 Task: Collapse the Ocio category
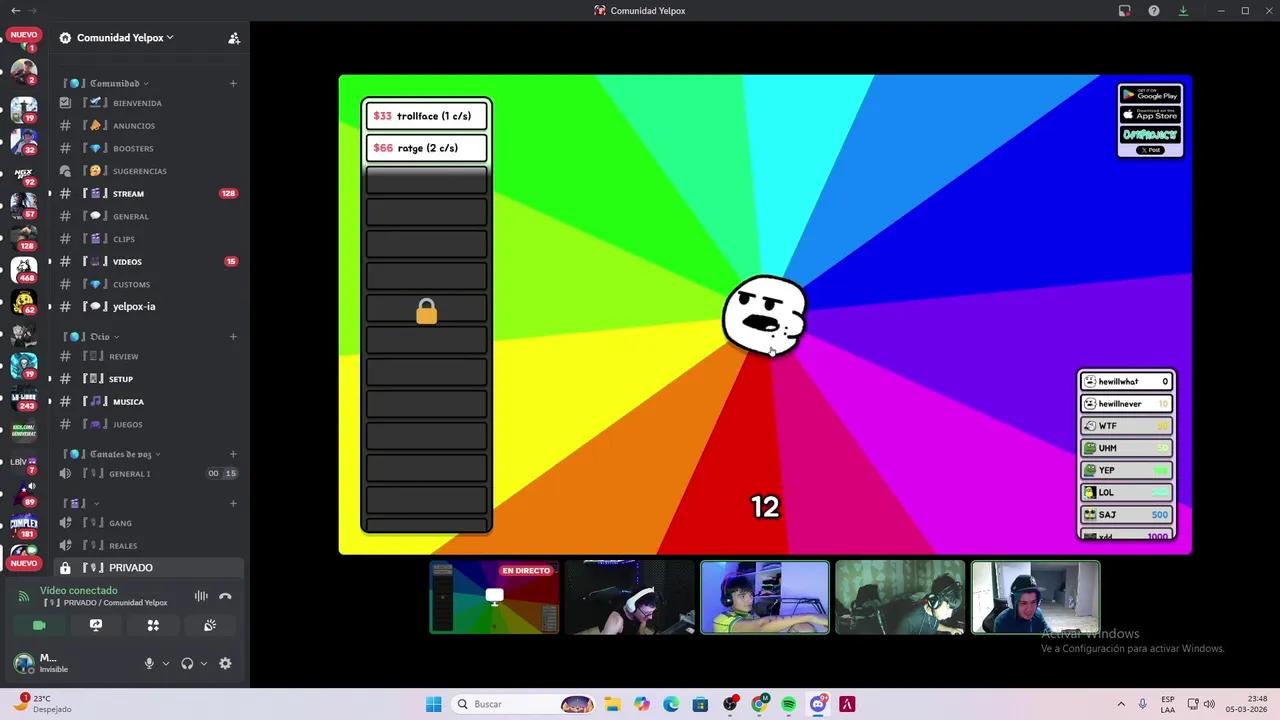[x=91, y=337]
